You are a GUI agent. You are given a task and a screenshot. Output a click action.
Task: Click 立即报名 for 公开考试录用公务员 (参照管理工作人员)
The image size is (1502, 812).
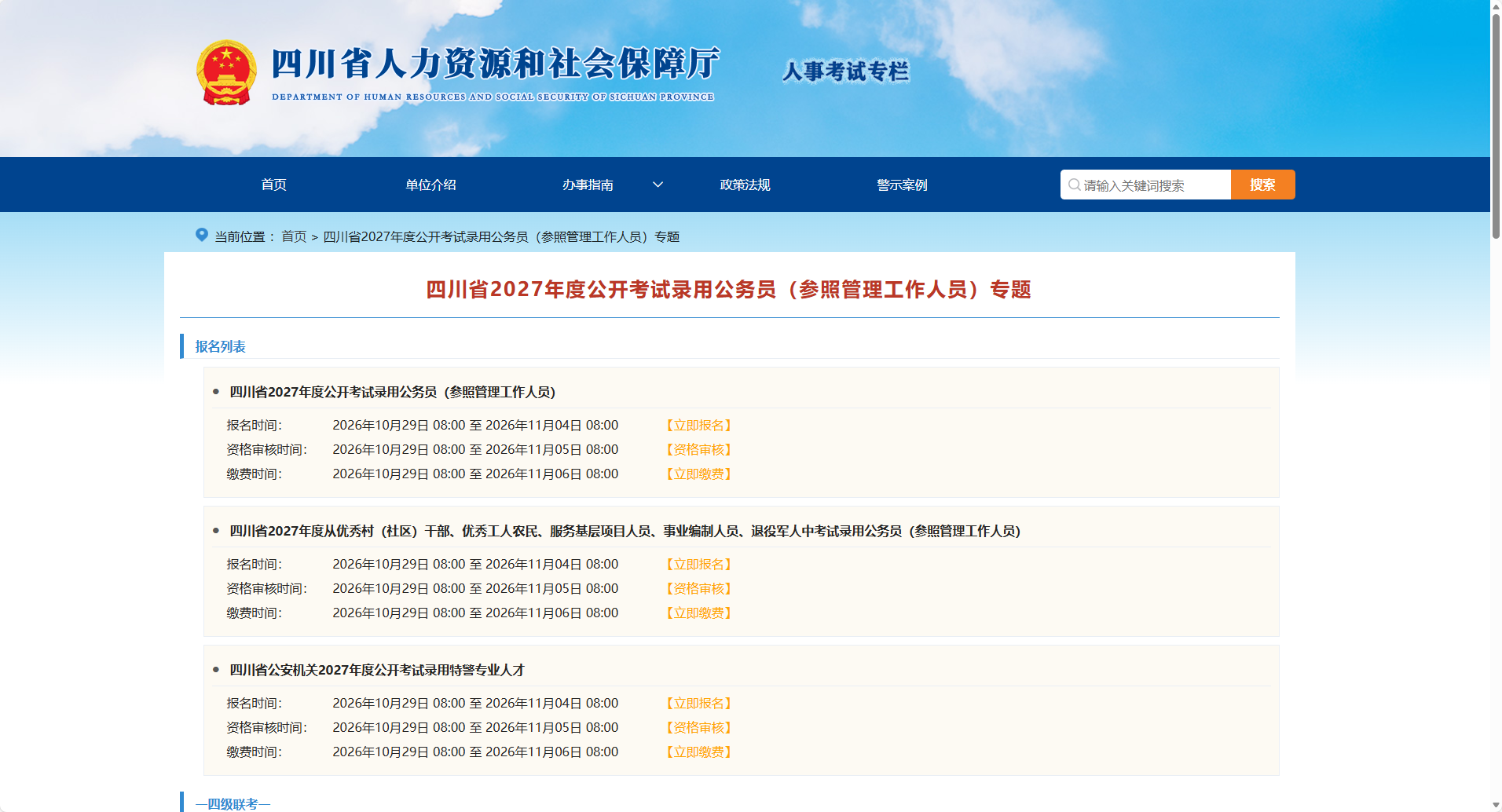pos(699,425)
